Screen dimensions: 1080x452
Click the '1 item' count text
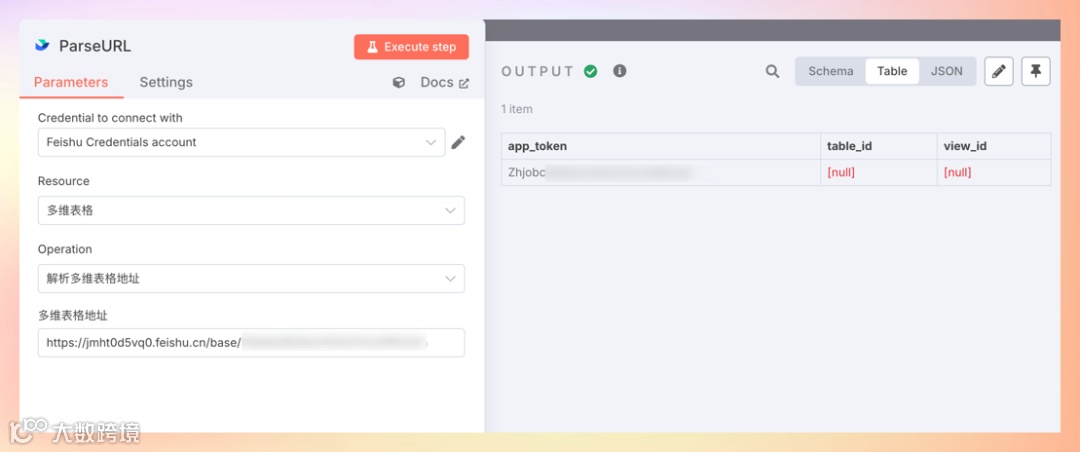pos(517,109)
